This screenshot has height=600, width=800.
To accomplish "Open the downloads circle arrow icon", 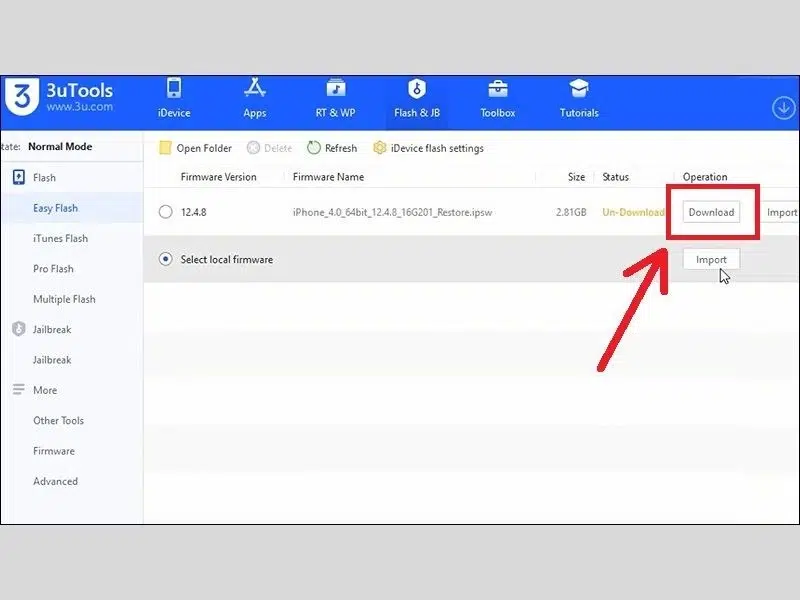I will [x=783, y=108].
